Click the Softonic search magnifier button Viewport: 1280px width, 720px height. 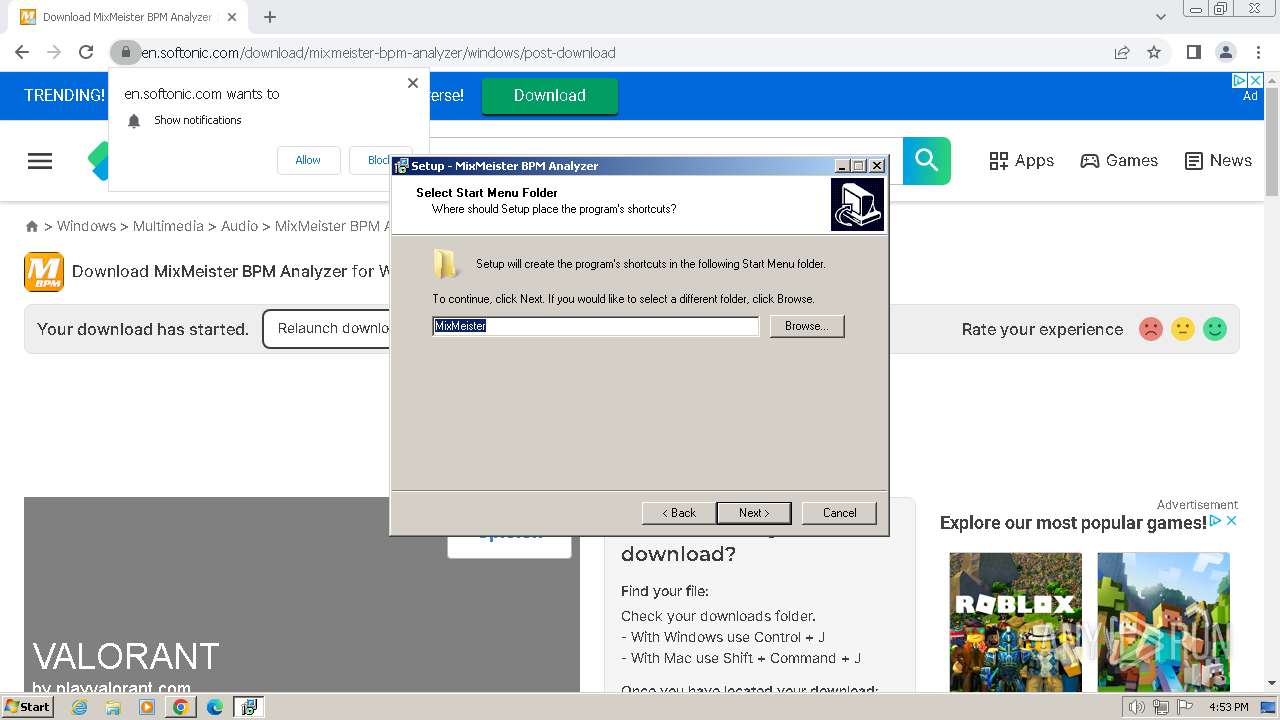[927, 160]
